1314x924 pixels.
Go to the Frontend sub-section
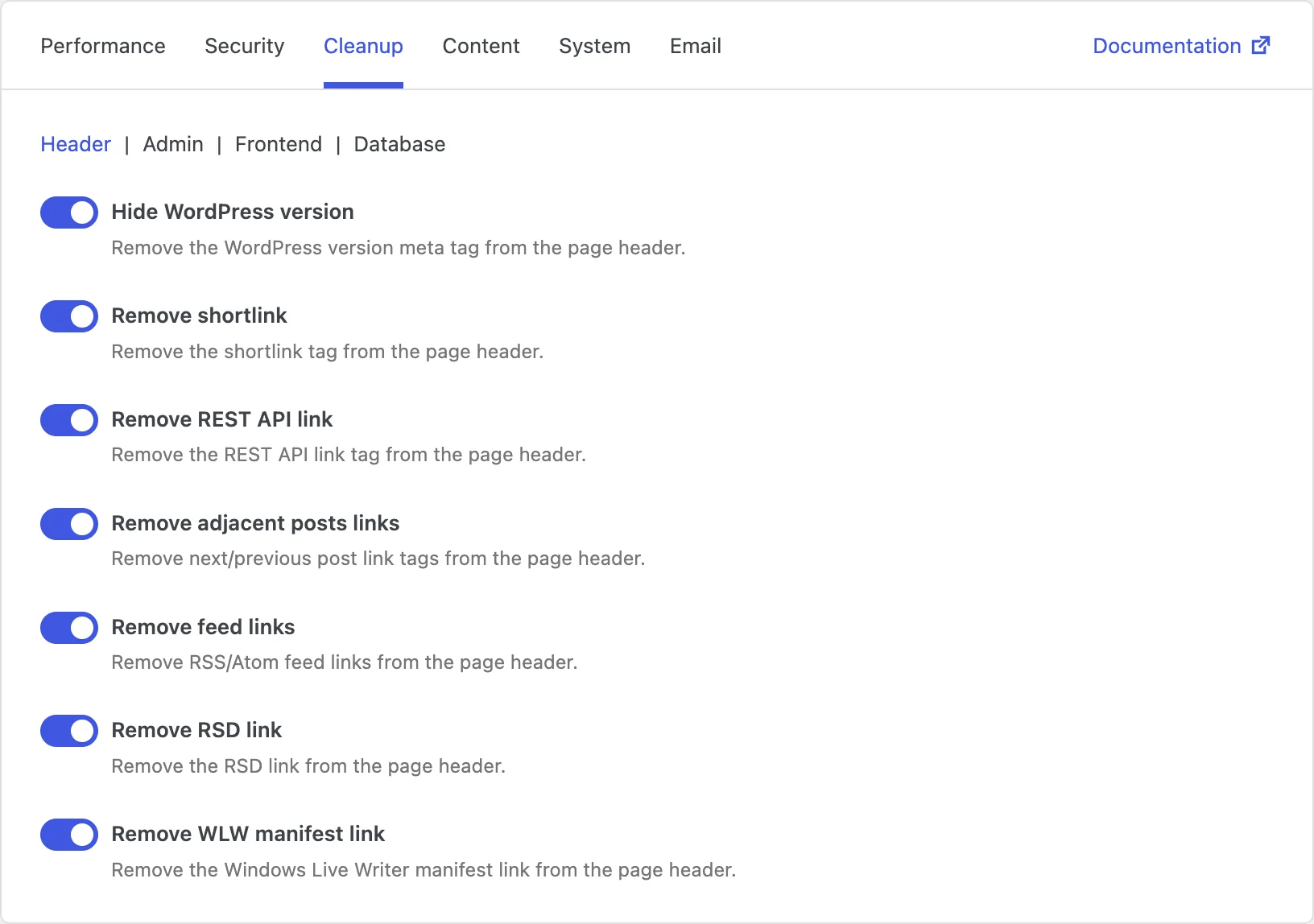[x=279, y=144]
